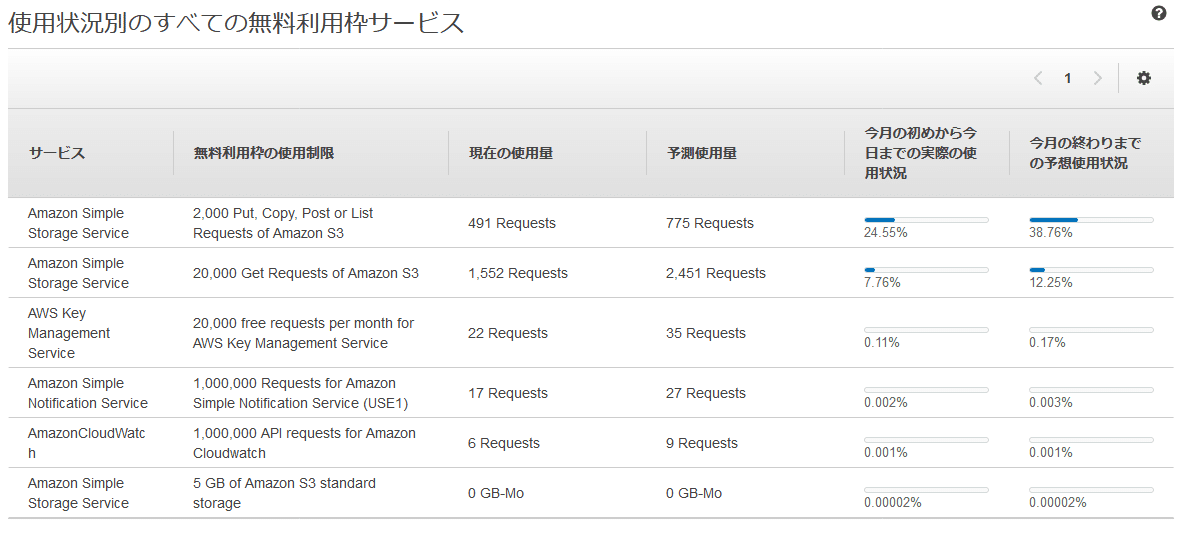Go to next page chevron

coord(1097,78)
